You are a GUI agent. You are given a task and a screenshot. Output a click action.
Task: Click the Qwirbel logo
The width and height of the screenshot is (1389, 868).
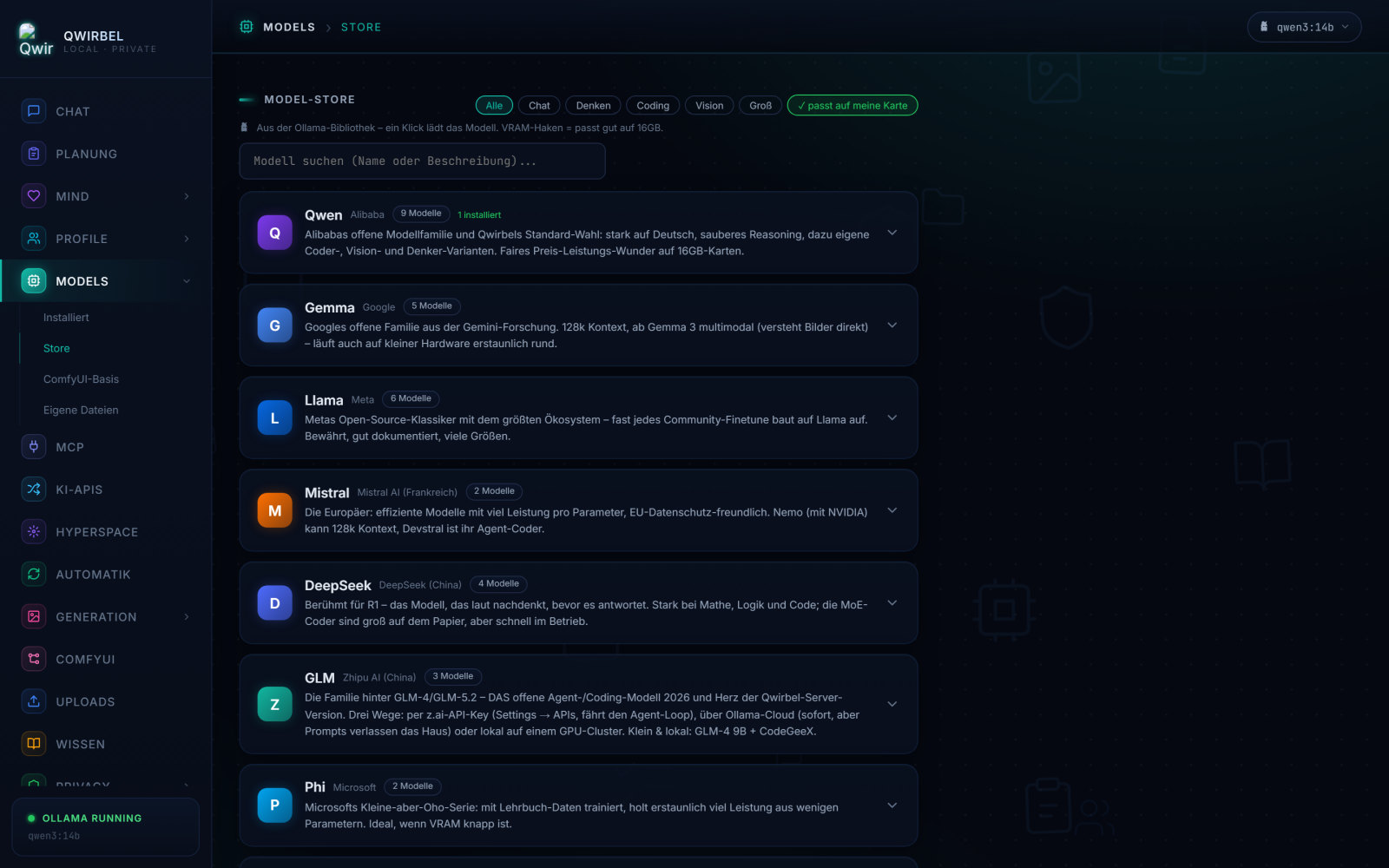point(36,40)
